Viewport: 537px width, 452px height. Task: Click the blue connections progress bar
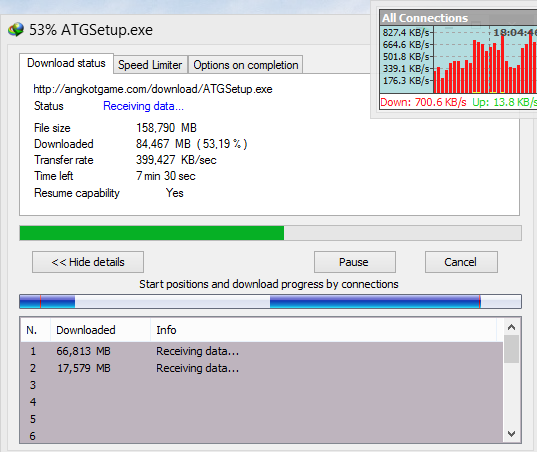[271, 301]
